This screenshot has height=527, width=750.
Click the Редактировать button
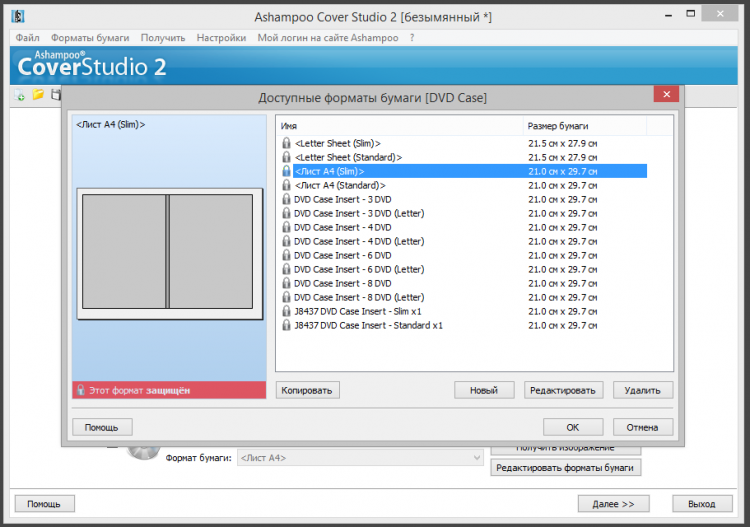[563, 390]
